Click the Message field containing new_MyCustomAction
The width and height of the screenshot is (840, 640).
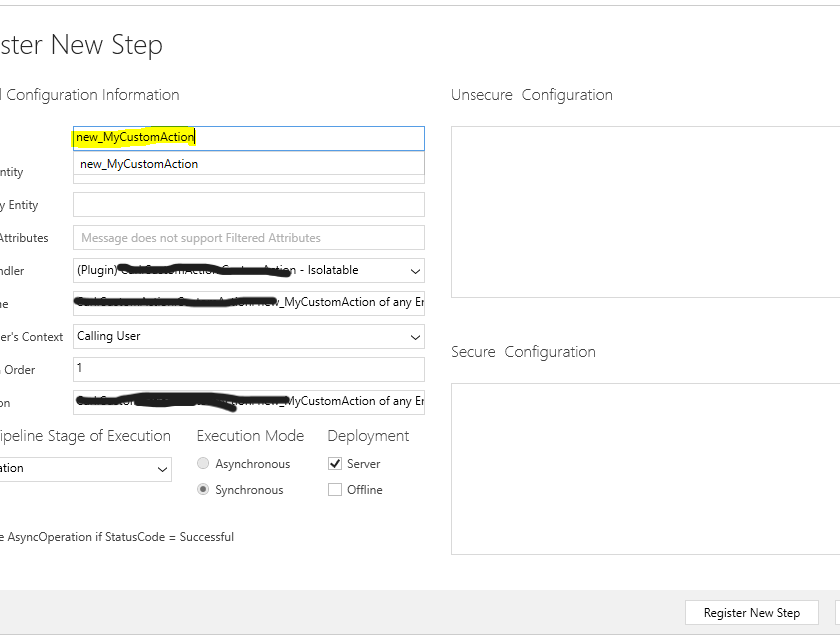248,137
